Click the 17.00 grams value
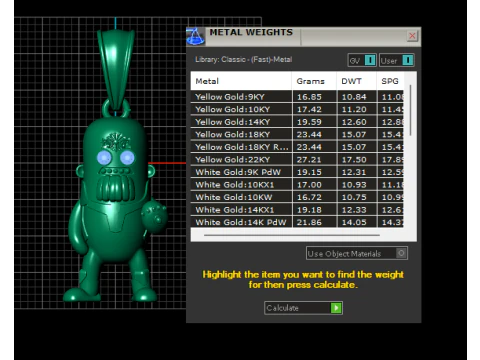480x360 pixels. tap(309, 185)
